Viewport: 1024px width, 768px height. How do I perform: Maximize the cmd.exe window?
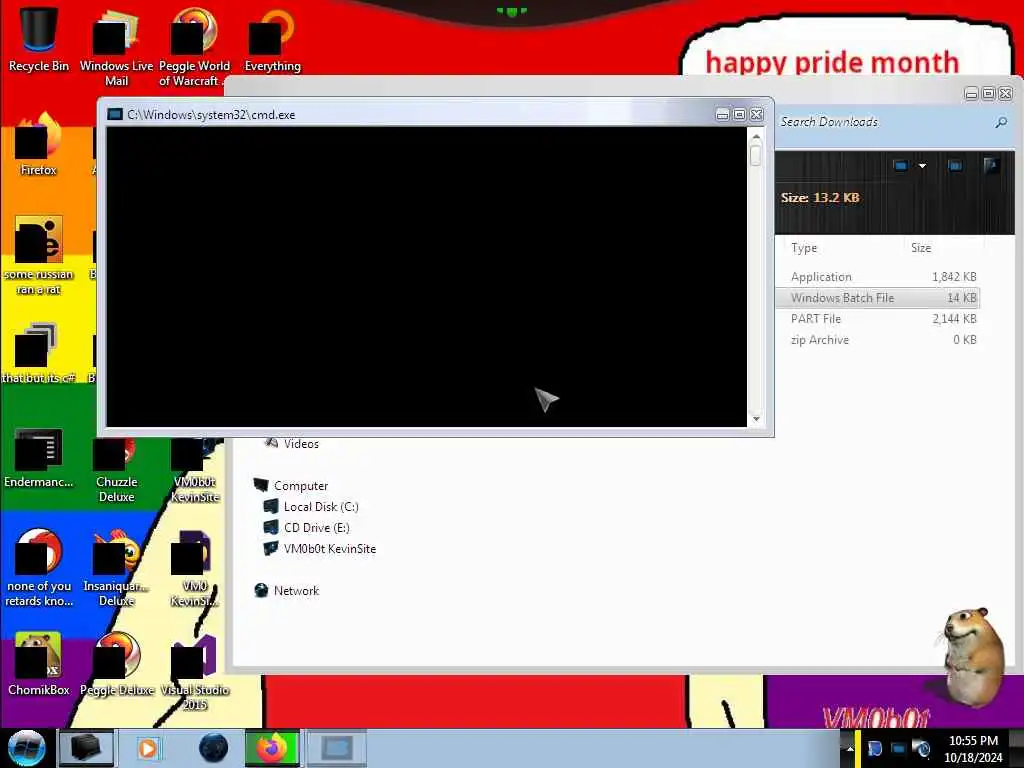pyautogui.click(x=739, y=114)
